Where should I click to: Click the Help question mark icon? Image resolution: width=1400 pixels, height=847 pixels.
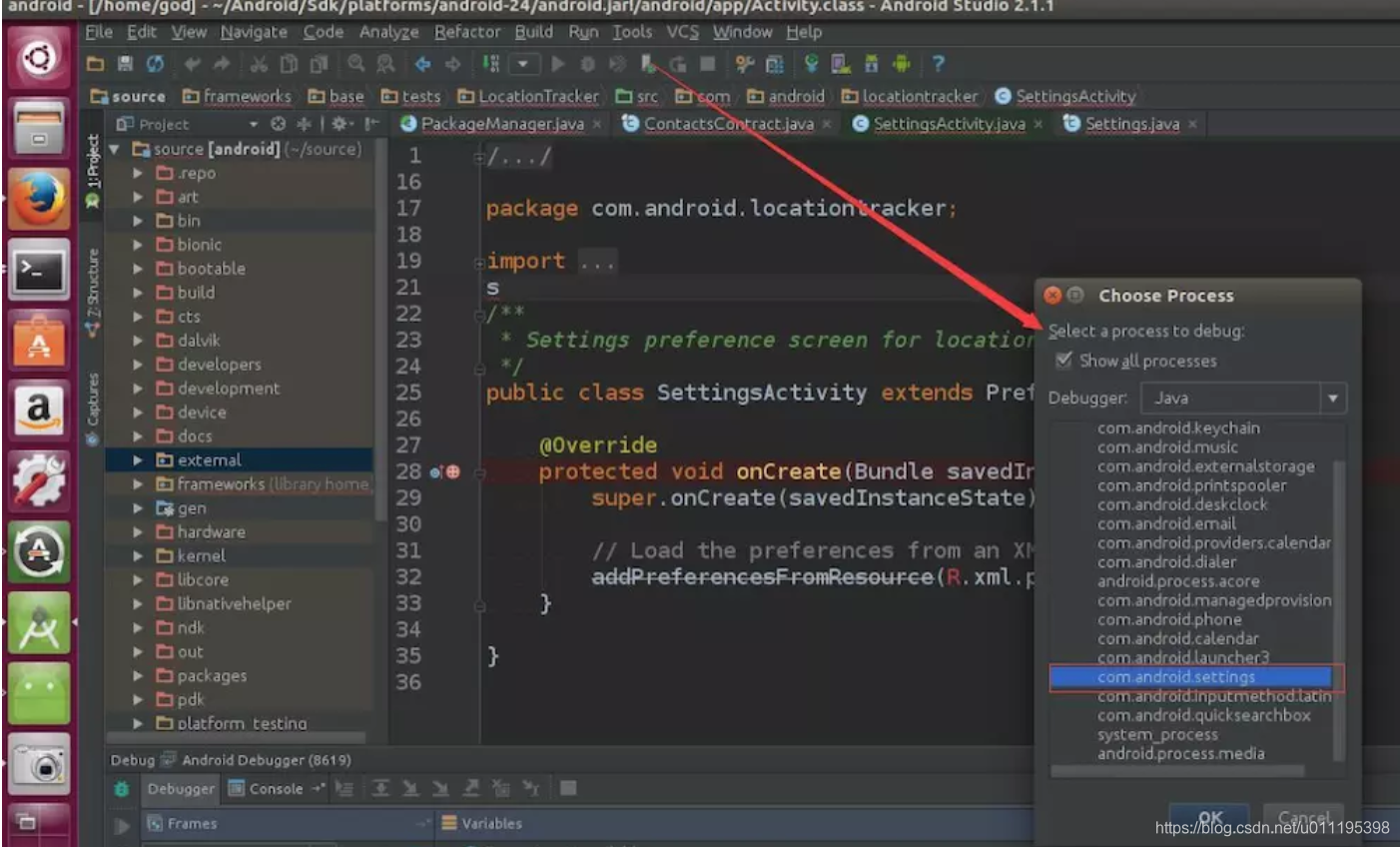pyautogui.click(x=938, y=64)
